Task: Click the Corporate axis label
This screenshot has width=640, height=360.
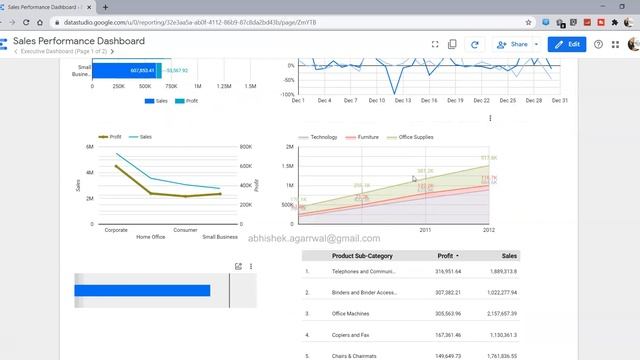Action: [x=116, y=230]
